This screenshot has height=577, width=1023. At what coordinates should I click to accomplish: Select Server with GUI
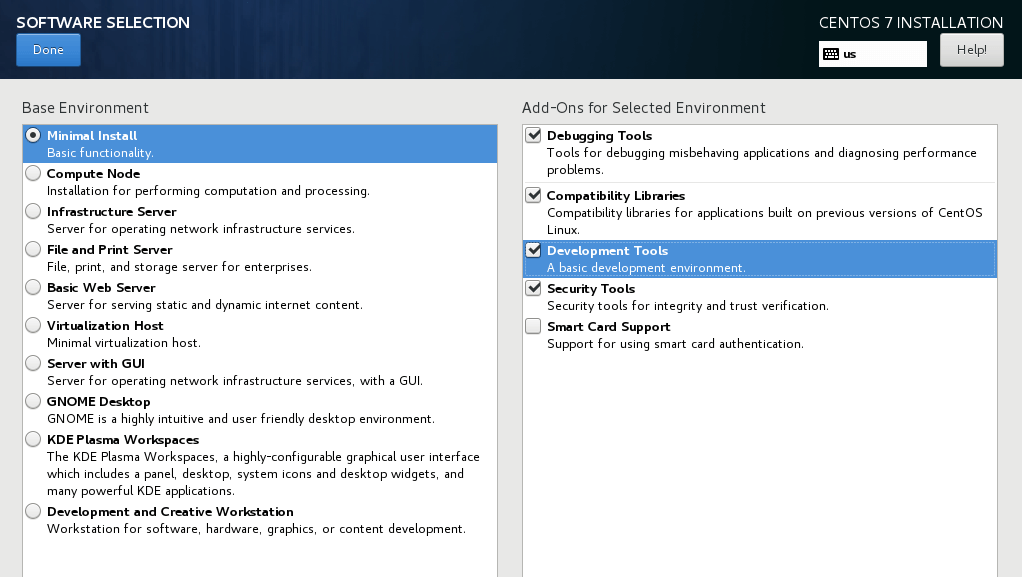point(34,363)
